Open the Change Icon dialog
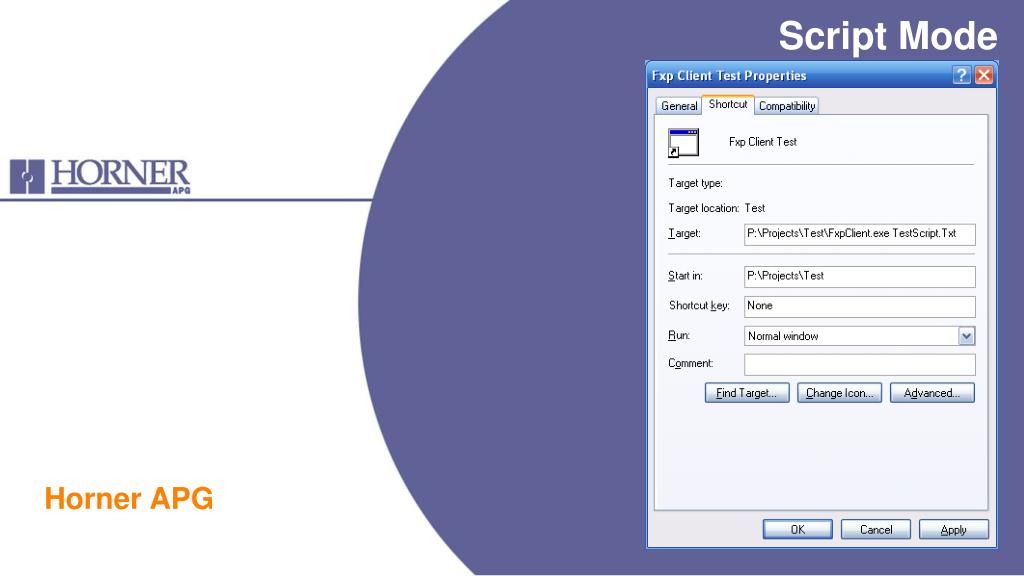1024x576 pixels. click(839, 393)
